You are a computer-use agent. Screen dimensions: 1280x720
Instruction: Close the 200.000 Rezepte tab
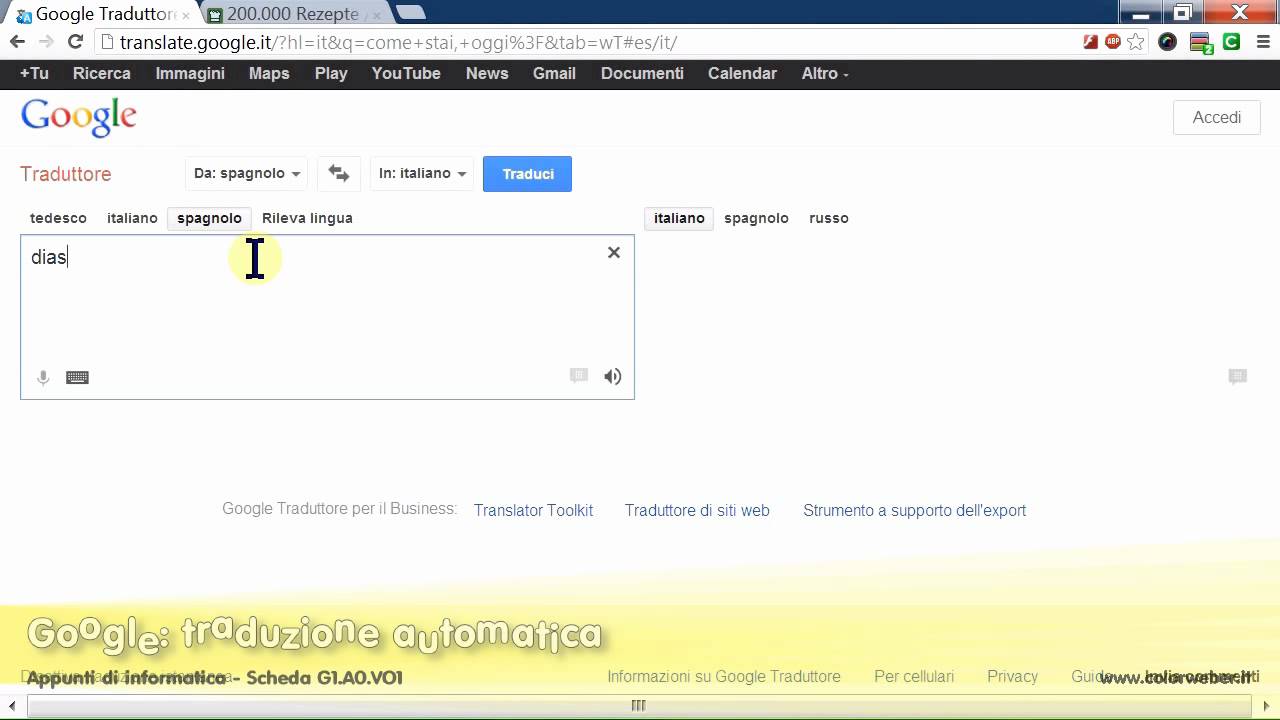(376, 16)
